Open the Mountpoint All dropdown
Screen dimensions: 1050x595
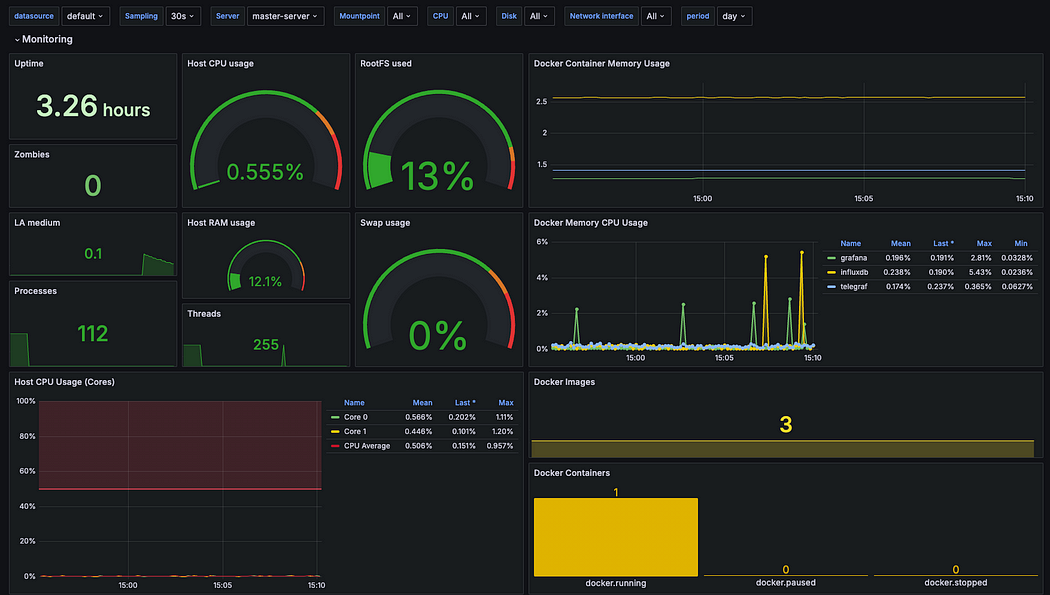click(x=402, y=16)
